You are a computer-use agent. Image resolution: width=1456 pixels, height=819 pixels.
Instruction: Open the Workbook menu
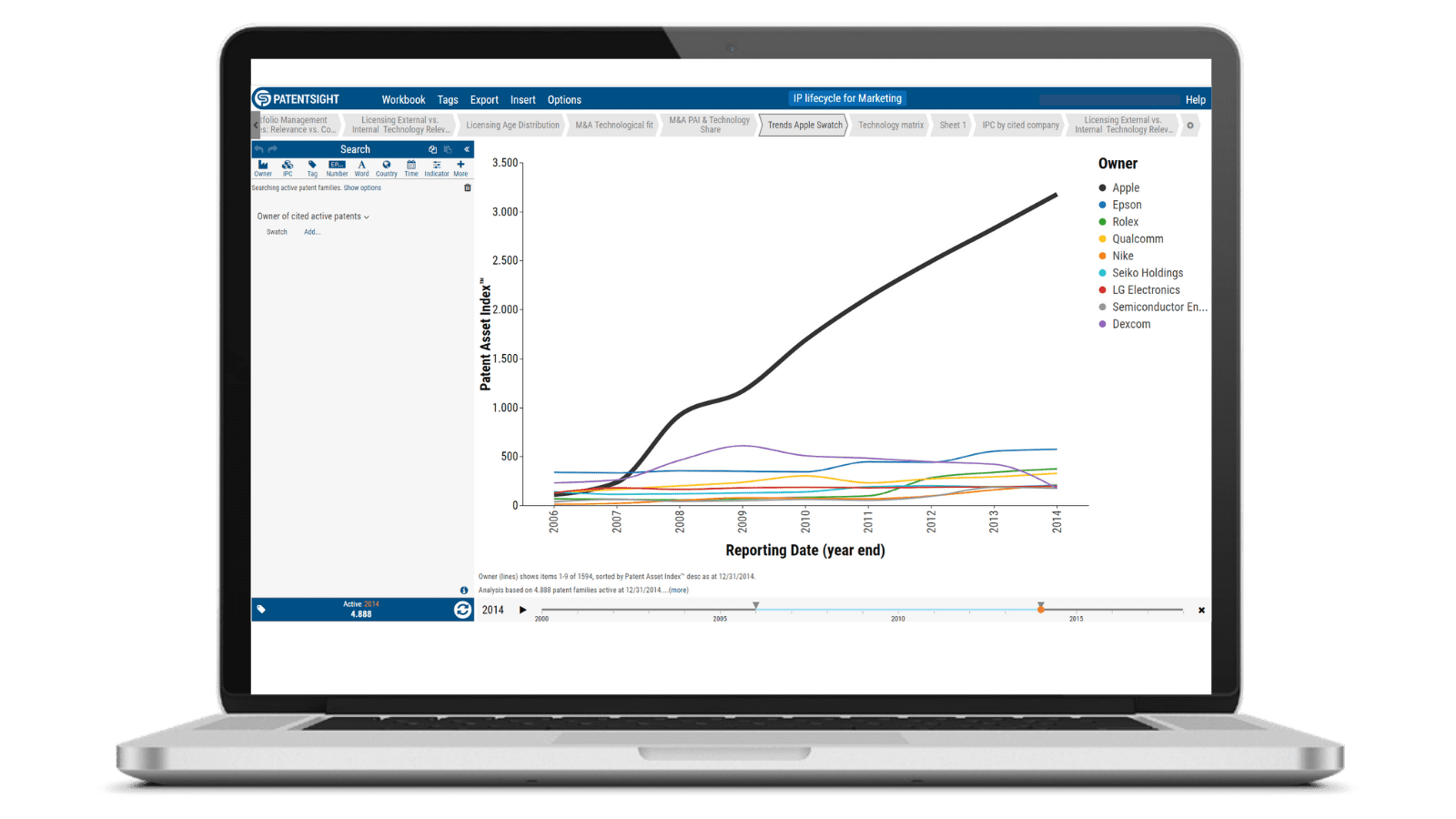pyautogui.click(x=403, y=100)
